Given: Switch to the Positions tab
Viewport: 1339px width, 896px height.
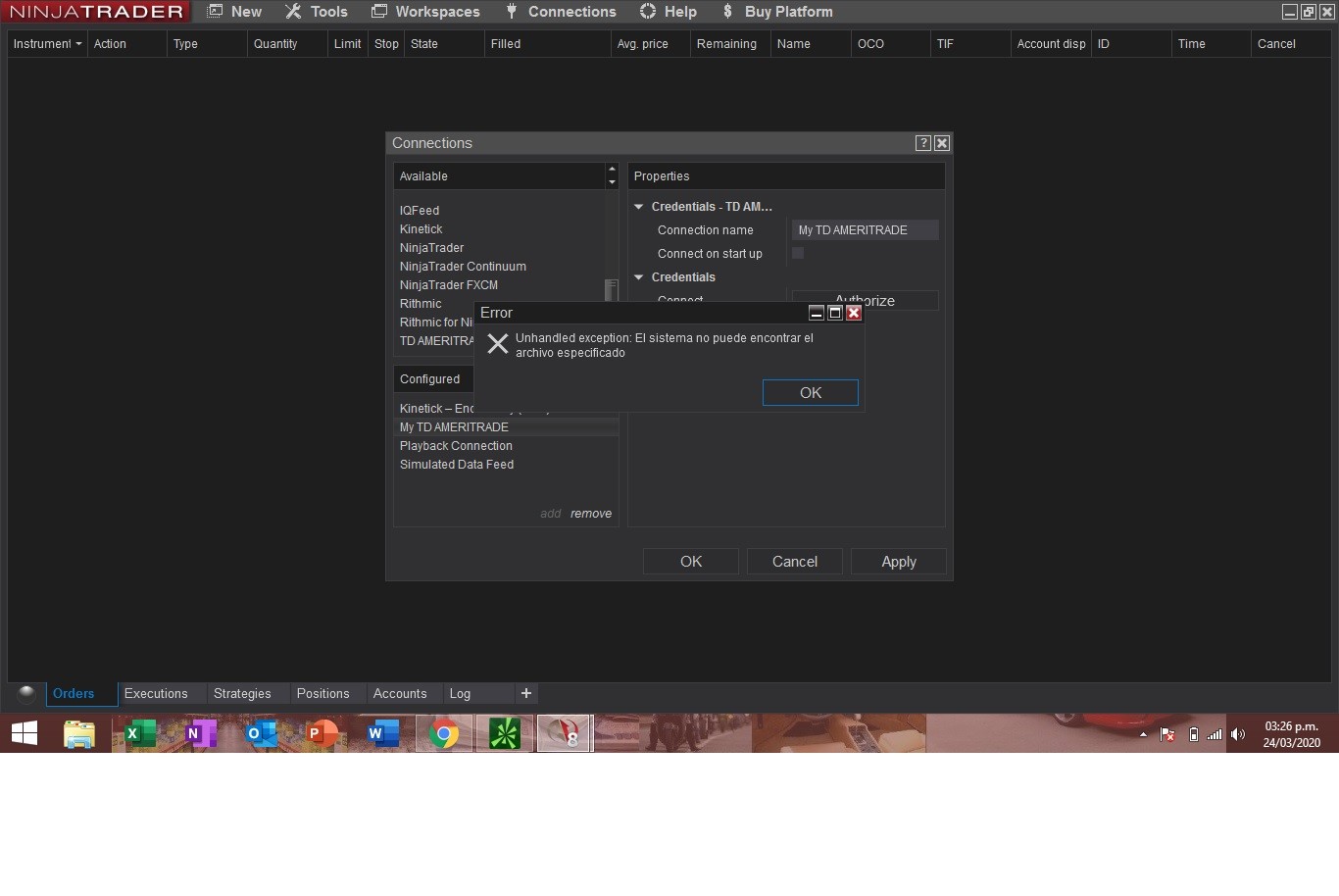Looking at the screenshot, I should click(x=323, y=694).
